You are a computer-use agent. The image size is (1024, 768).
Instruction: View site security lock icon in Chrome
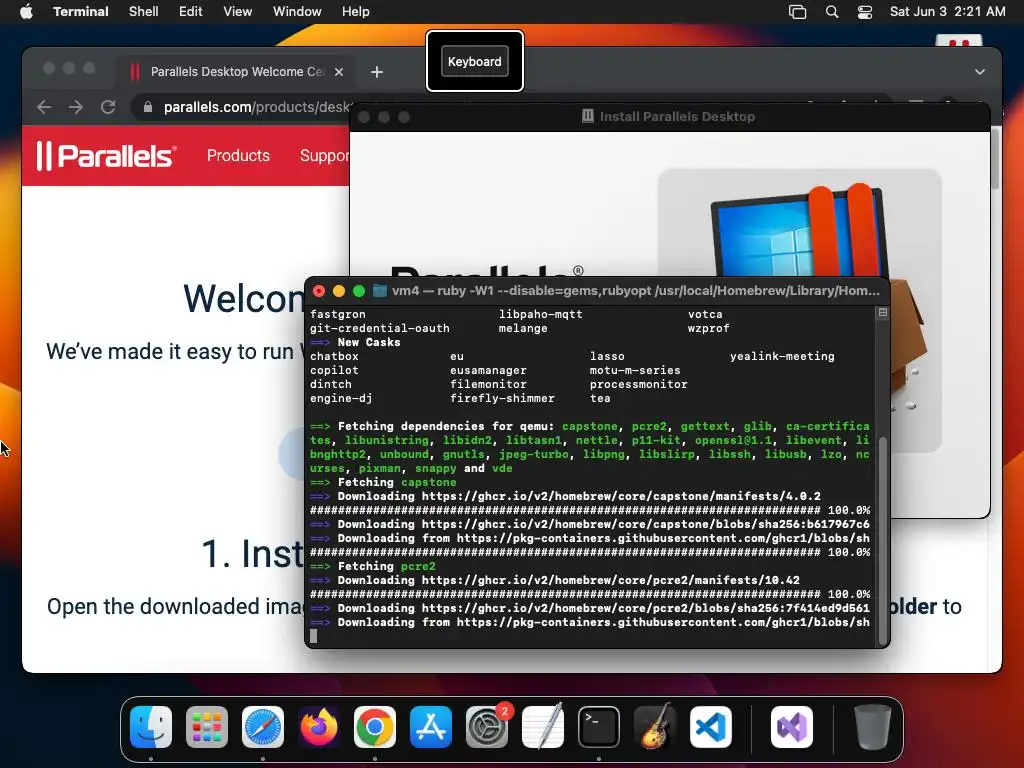pyautogui.click(x=148, y=107)
